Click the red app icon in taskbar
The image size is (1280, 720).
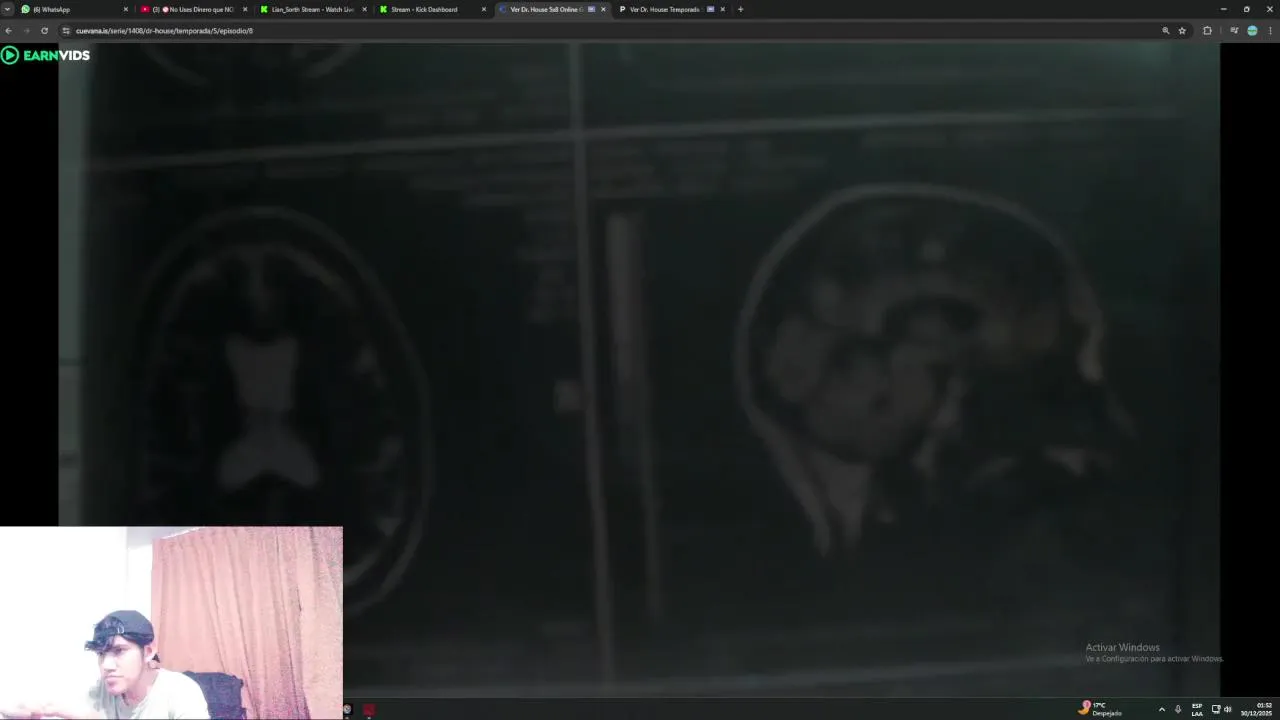(368, 710)
